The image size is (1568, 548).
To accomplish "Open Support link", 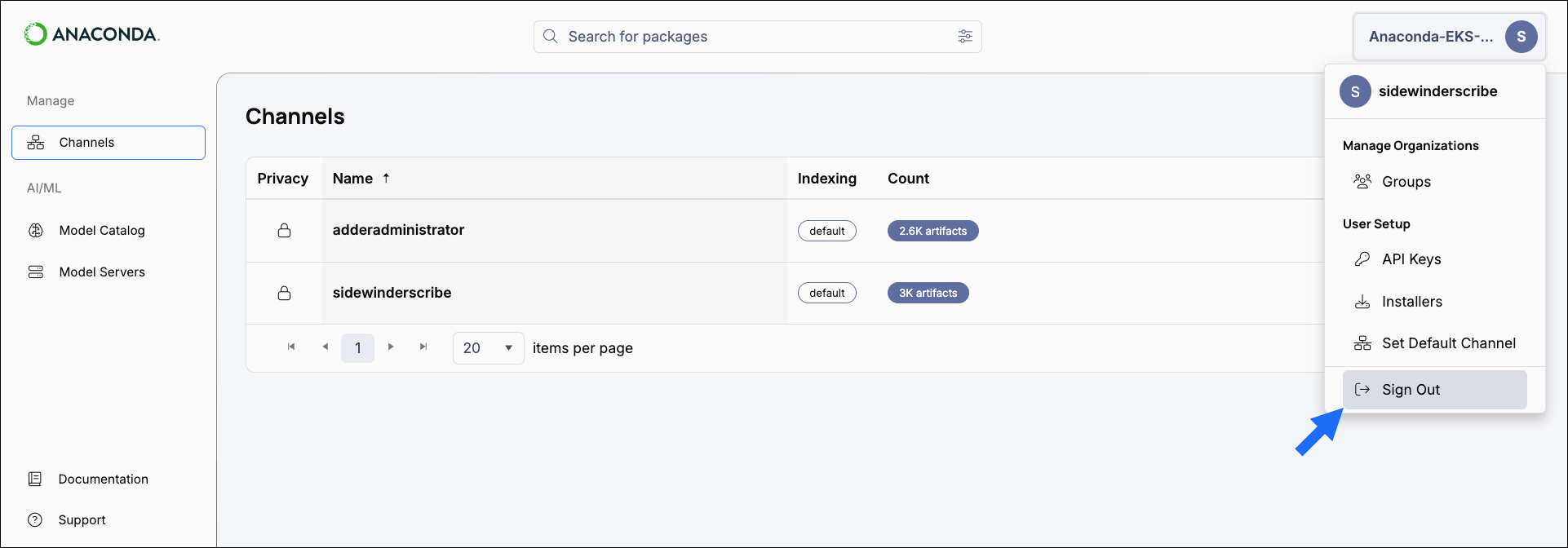I will pos(82,520).
